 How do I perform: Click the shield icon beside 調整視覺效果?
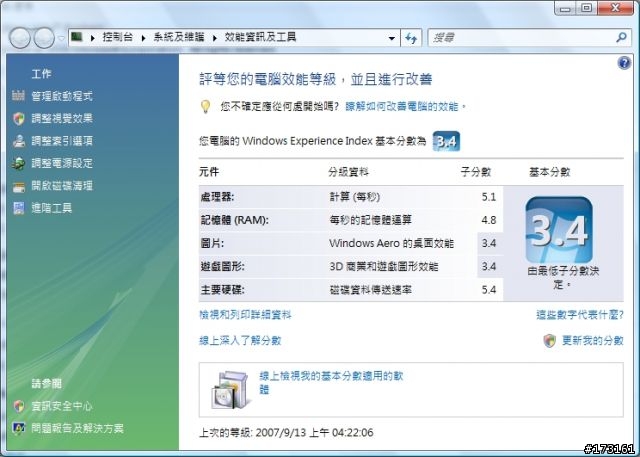tap(19, 119)
